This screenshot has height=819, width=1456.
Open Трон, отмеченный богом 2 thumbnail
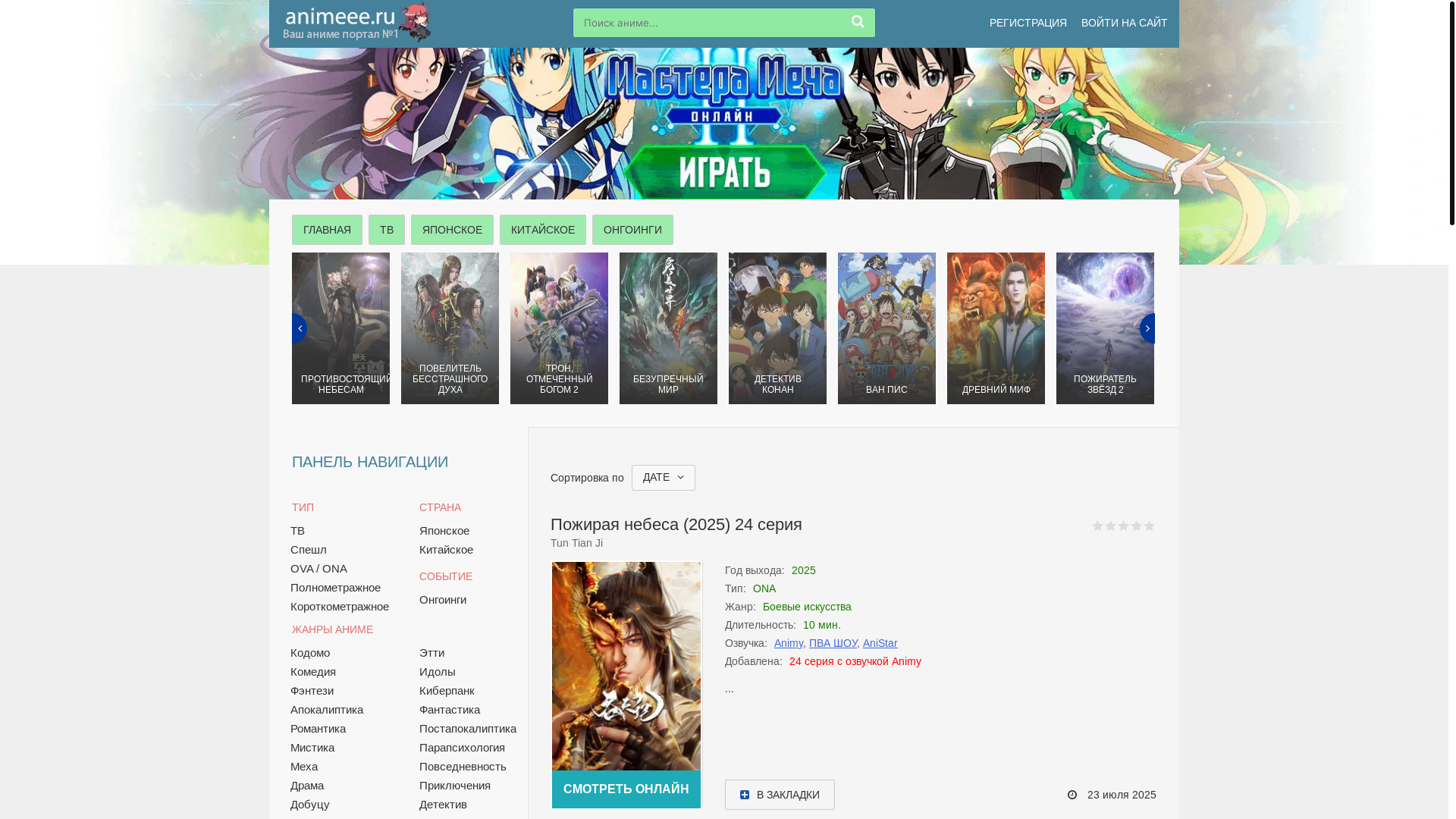click(559, 328)
